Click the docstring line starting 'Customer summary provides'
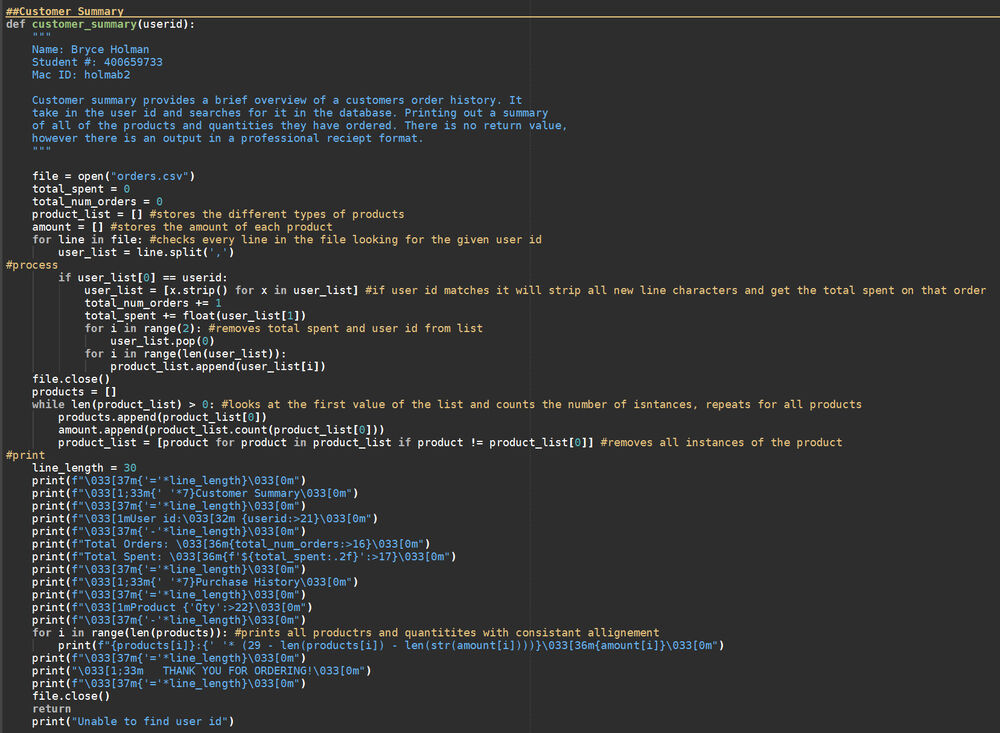The height and width of the screenshot is (733, 1000). [277, 100]
